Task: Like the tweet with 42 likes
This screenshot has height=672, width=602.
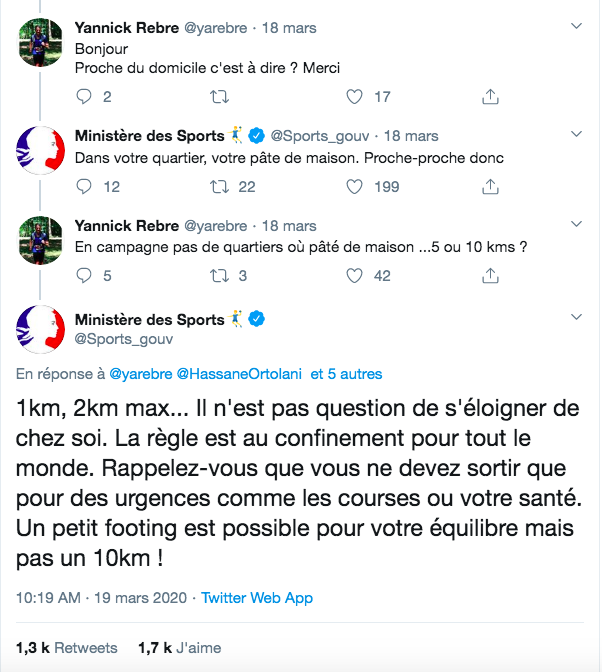Action: coord(354,276)
